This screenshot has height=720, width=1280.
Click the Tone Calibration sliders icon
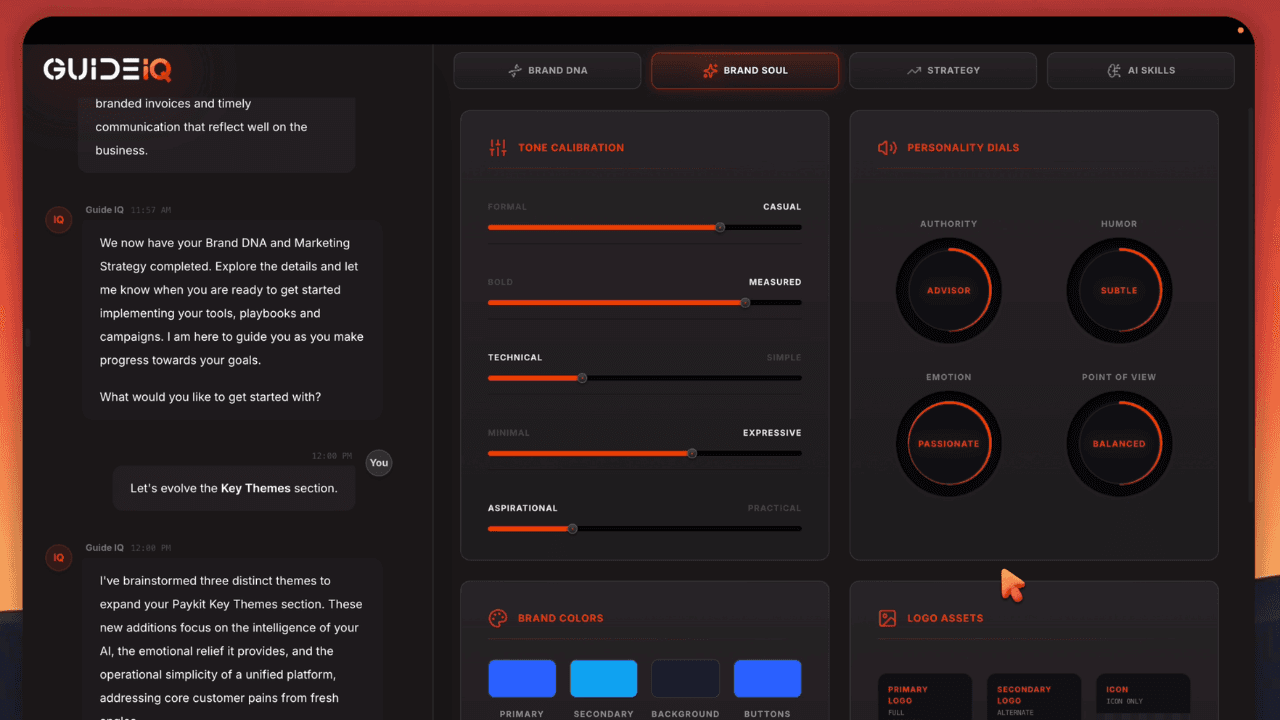click(498, 148)
